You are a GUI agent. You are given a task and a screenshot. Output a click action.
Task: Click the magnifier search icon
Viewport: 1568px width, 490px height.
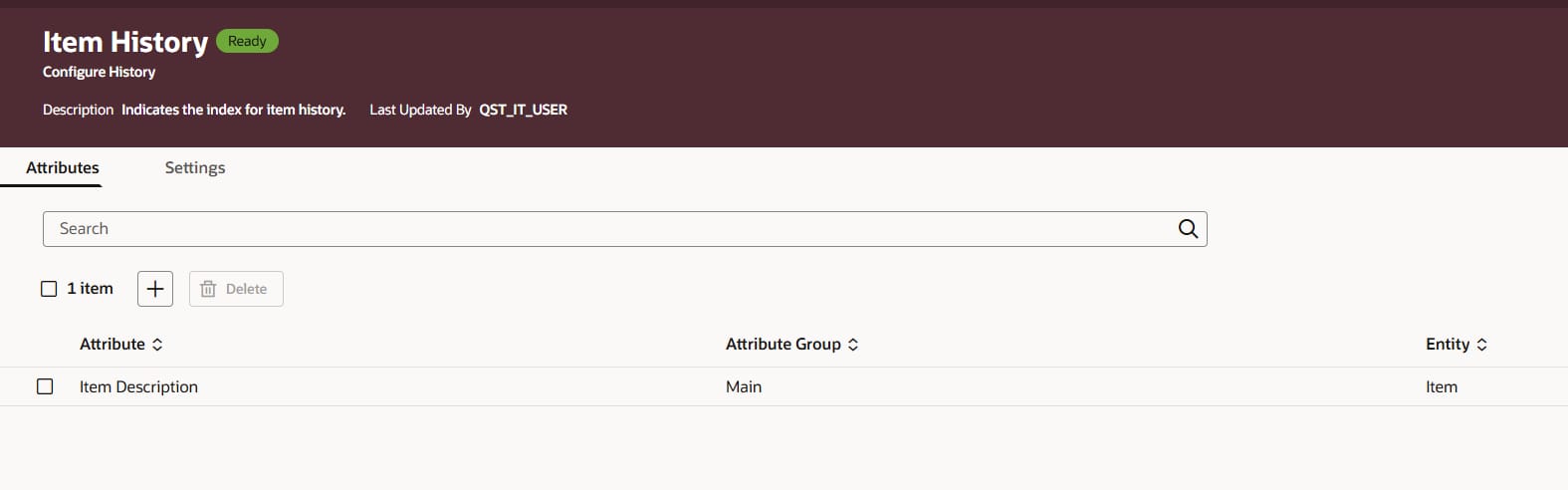(1188, 229)
